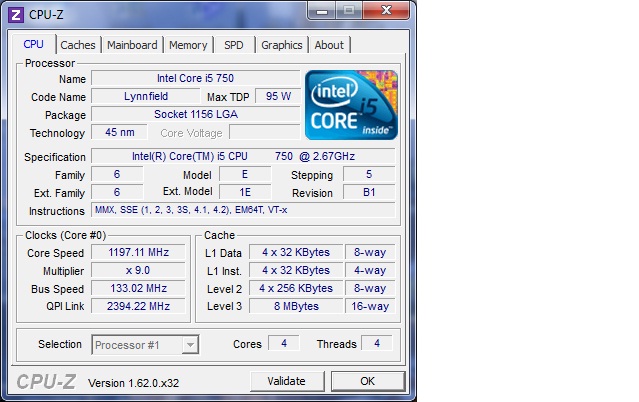
Task: Switch to the Caches tab
Action: pos(78,45)
